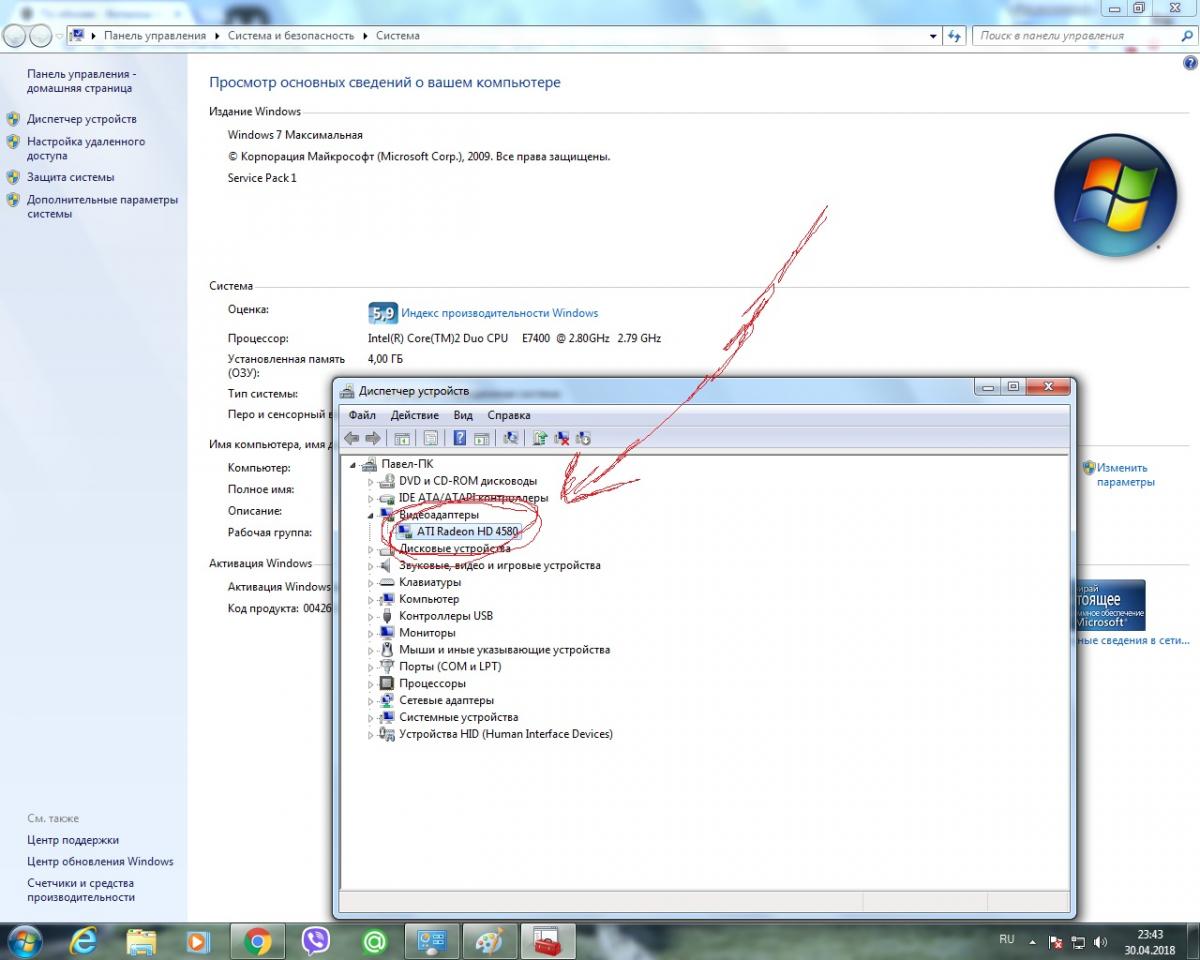Open the Вид menu in Device Manager

click(462, 415)
